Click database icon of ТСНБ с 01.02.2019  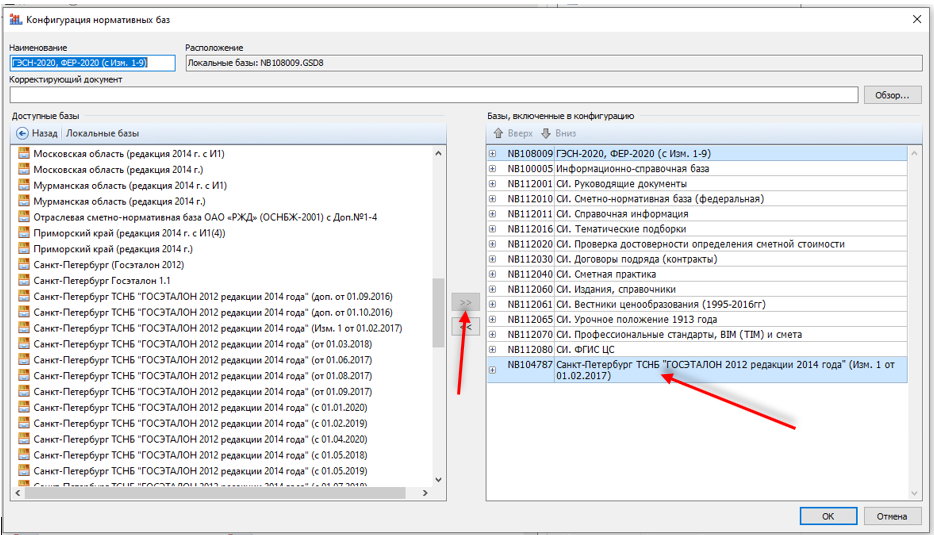[x=24, y=423]
